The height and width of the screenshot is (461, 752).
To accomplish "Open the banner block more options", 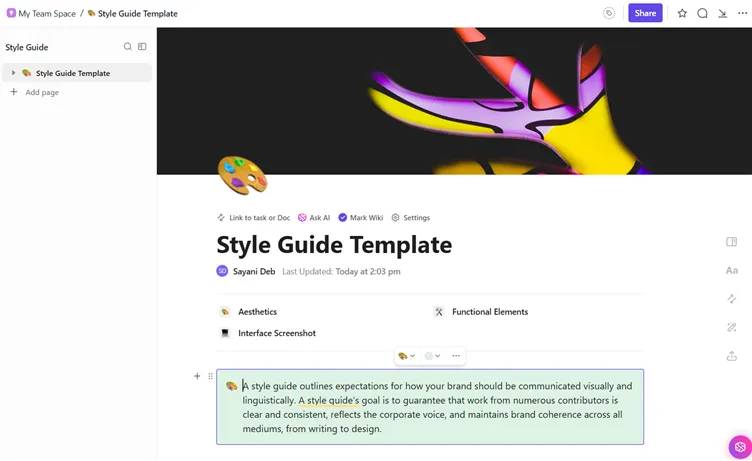I will coord(456,356).
